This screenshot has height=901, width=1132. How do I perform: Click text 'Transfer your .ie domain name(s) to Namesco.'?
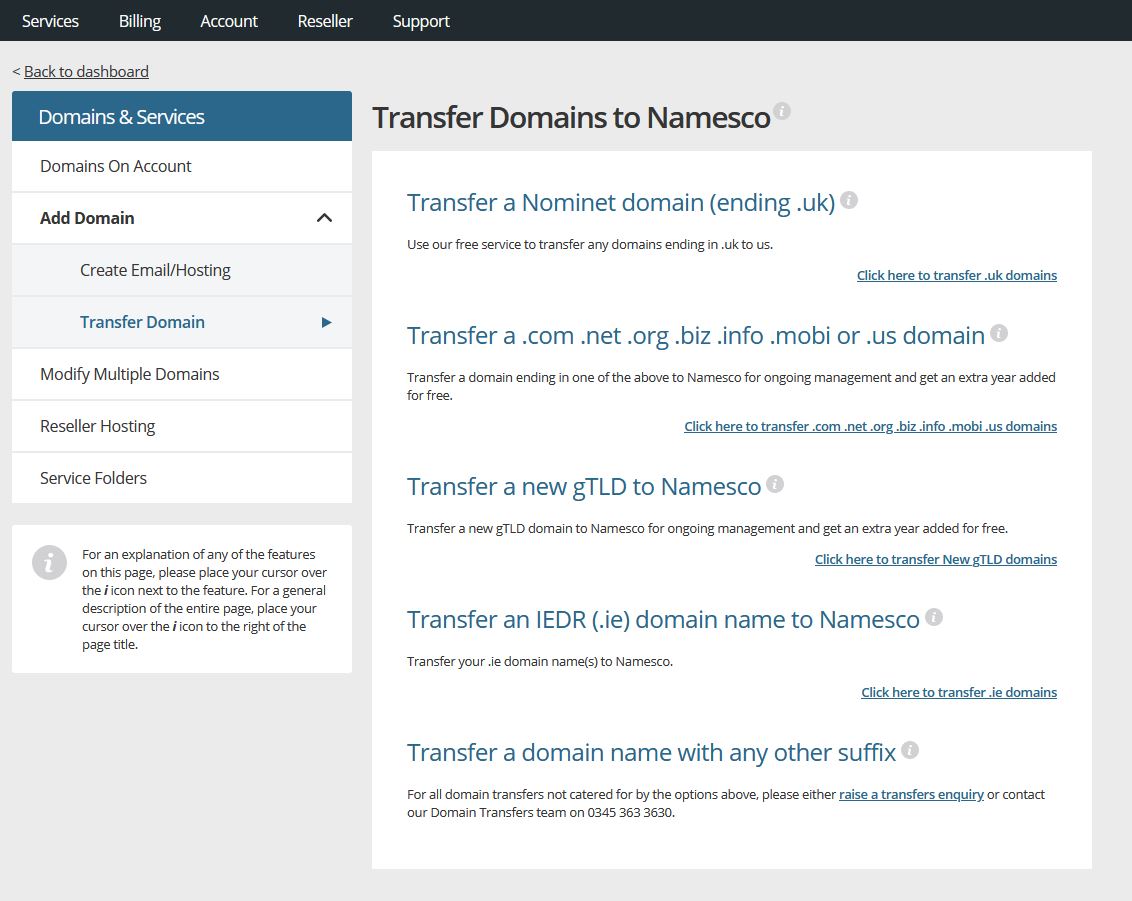[x=540, y=661]
